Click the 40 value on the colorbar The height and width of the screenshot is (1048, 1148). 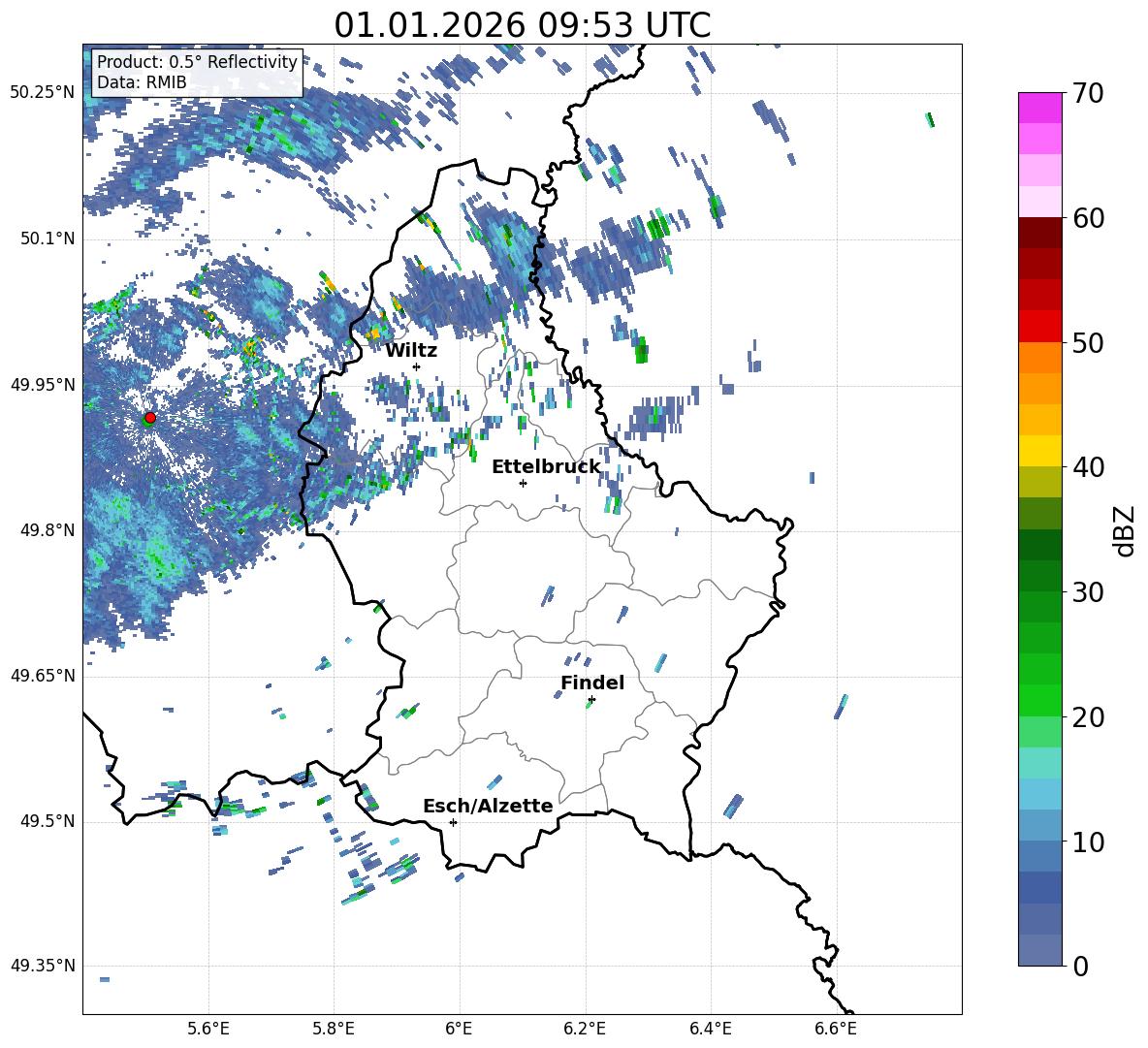pyautogui.click(x=1087, y=467)
